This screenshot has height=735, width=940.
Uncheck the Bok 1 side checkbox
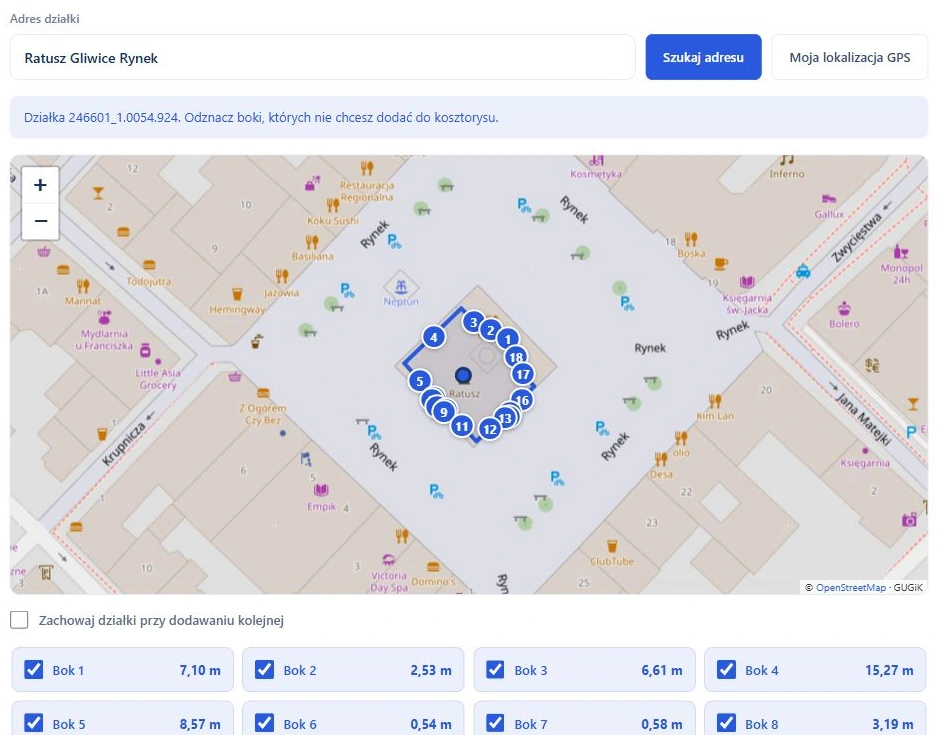tap(34, 669)
